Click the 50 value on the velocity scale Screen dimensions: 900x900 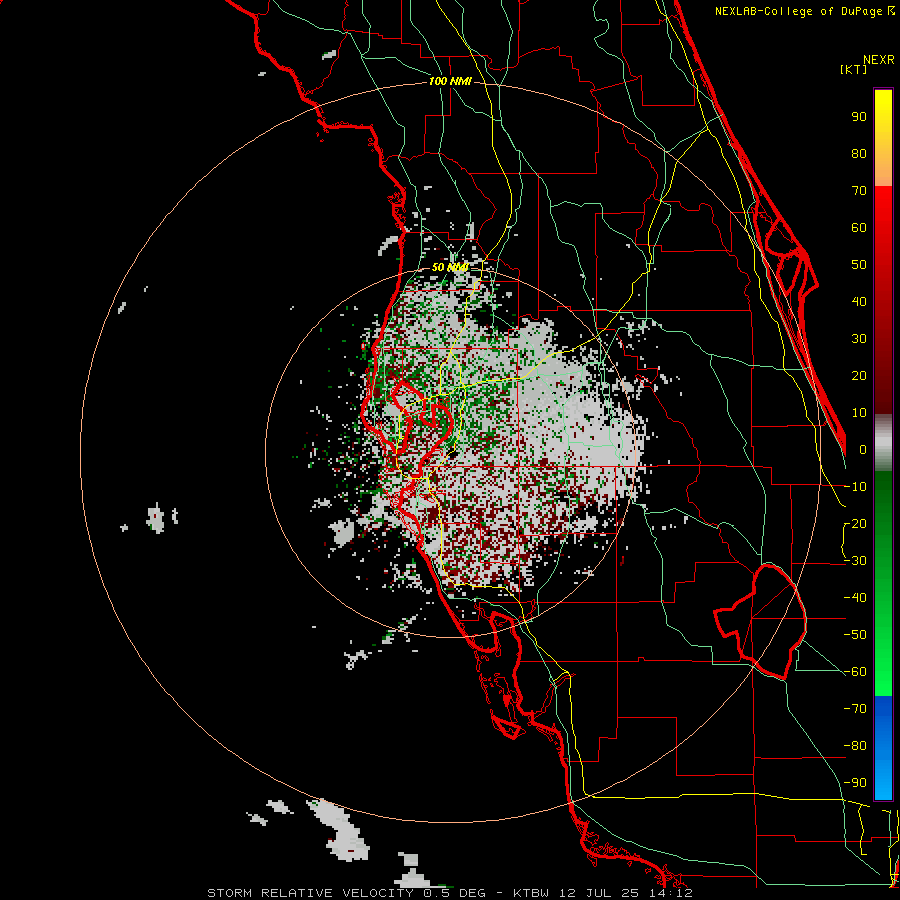(859, 265)
